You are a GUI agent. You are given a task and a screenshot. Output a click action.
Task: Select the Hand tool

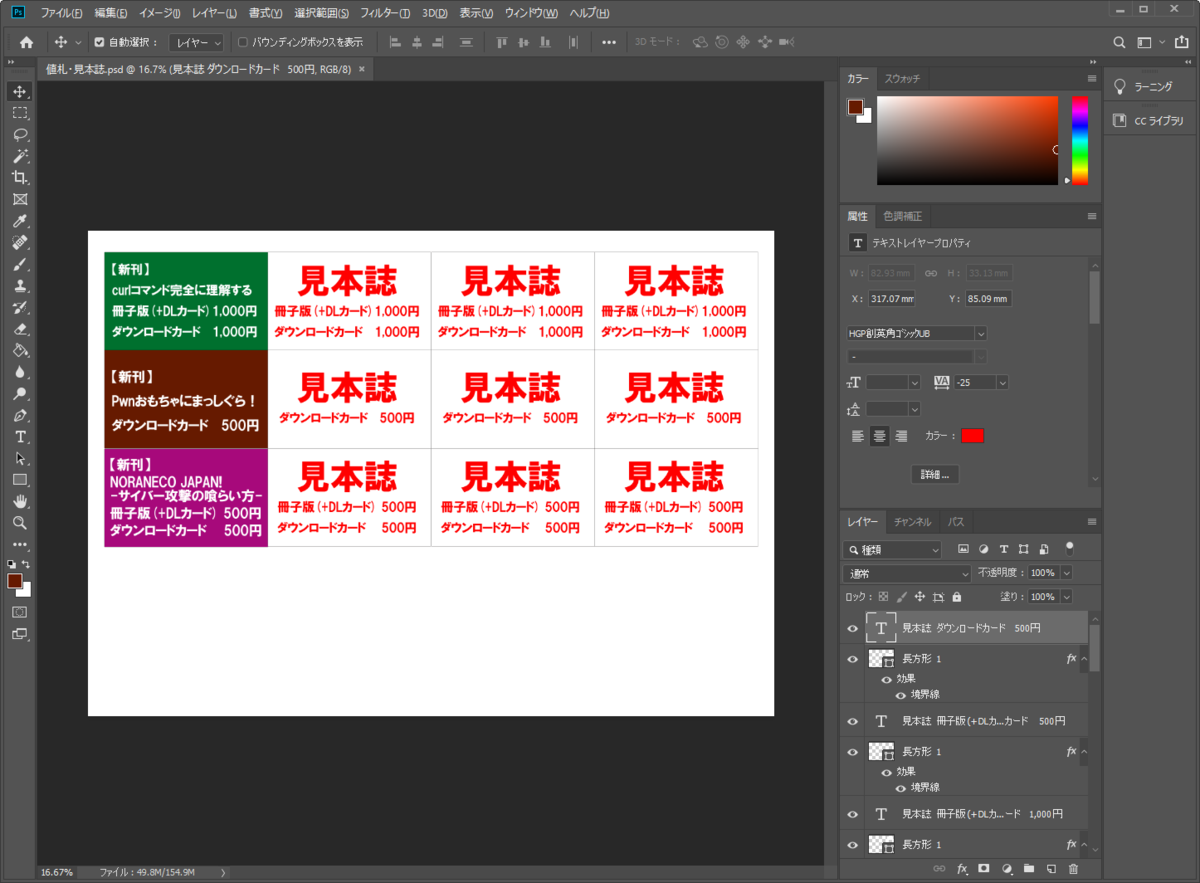pos(20,501)
